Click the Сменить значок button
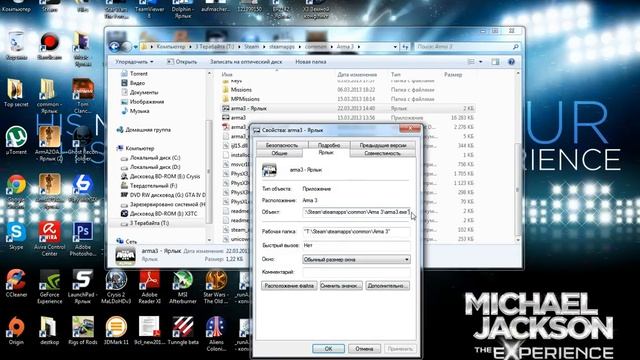This screenshot has width=640, height=360. (x=341, y=286)
